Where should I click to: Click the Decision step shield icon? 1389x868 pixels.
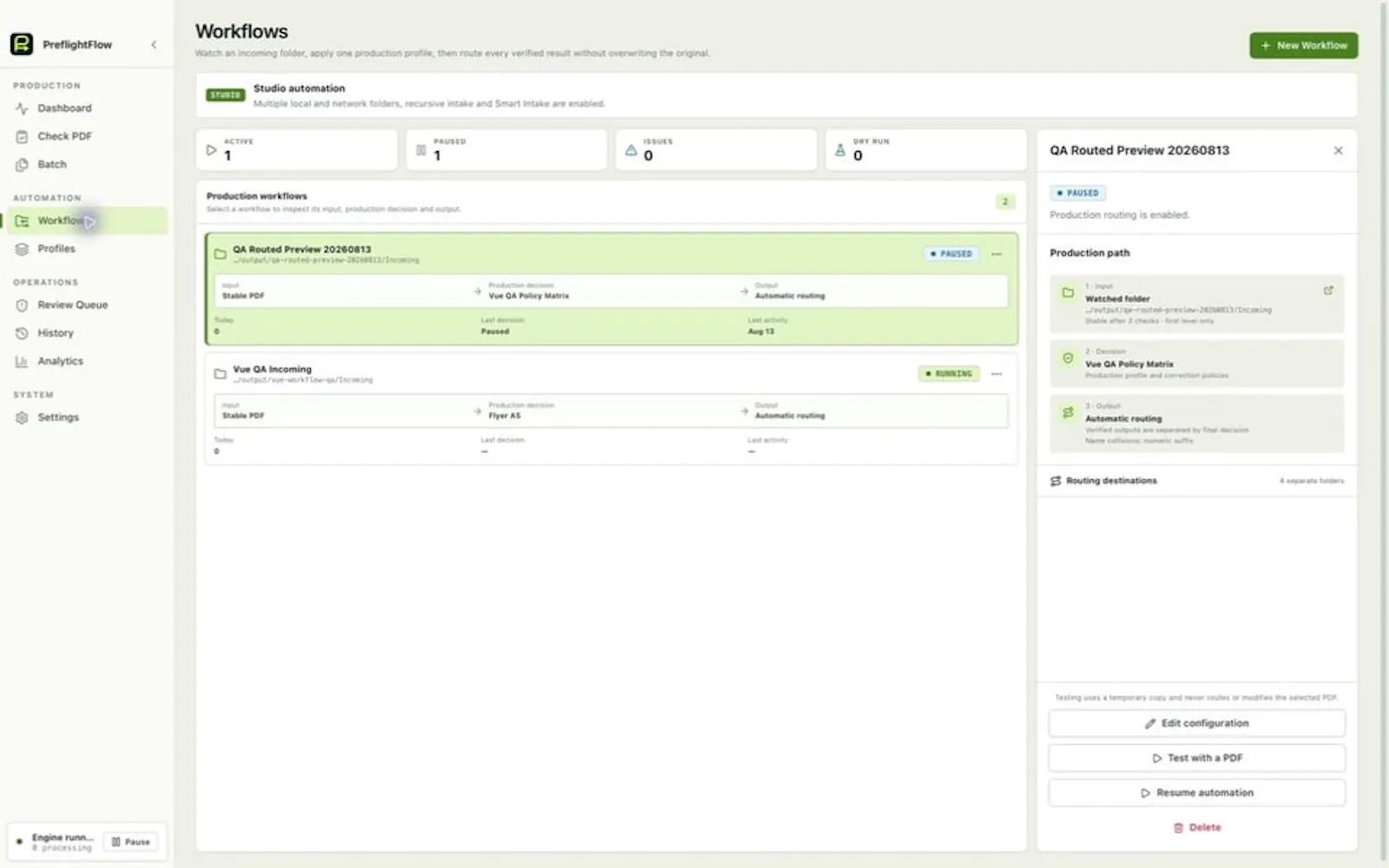pyautogui.click(x=1068, y=358)
